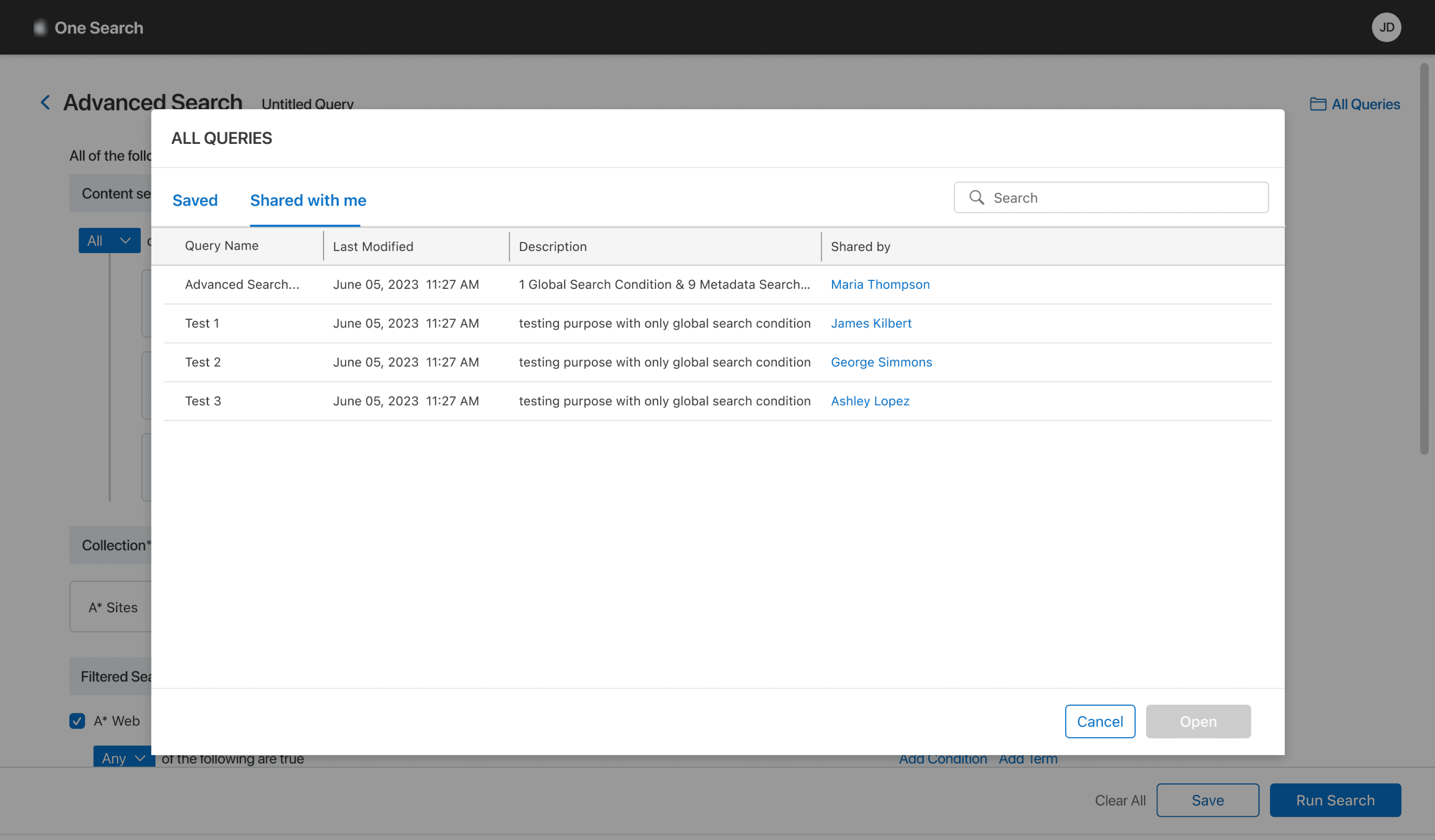Sort by the Last Modified column header
The height and width of the screenshot is (840, 1435).
click(373, 246)
